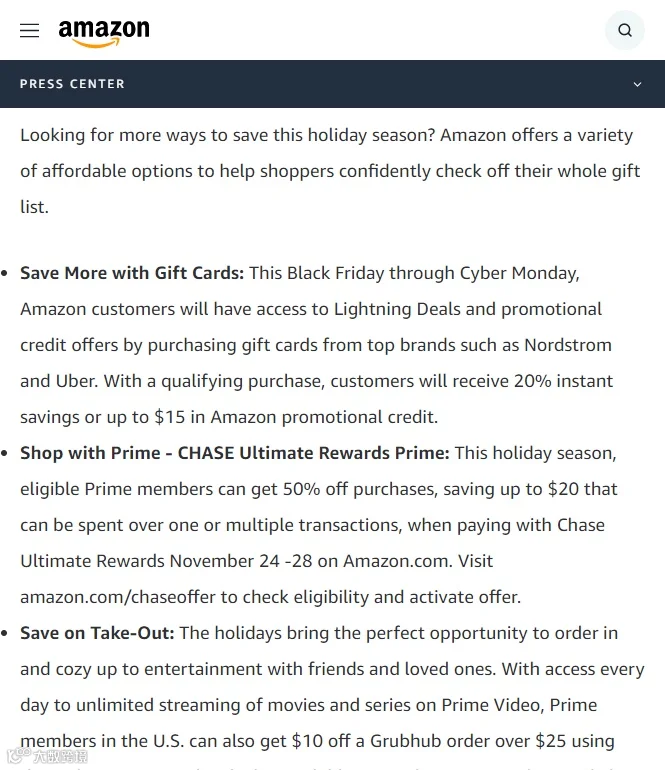Click the word Nordstrom in the text
665x770 pixels.
[x=568, y=345]
